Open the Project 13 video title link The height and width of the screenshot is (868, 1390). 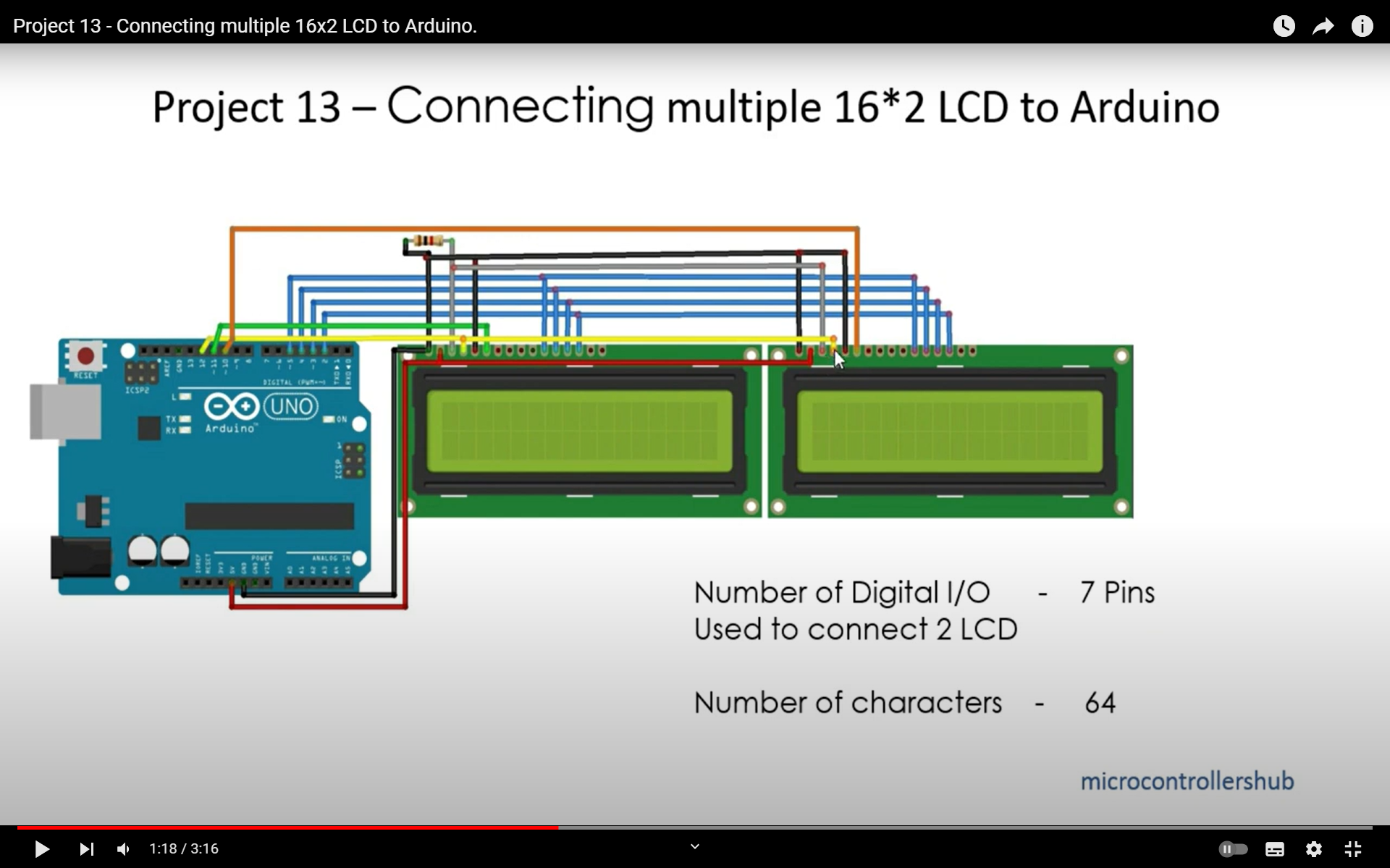[x=245, y=26]
